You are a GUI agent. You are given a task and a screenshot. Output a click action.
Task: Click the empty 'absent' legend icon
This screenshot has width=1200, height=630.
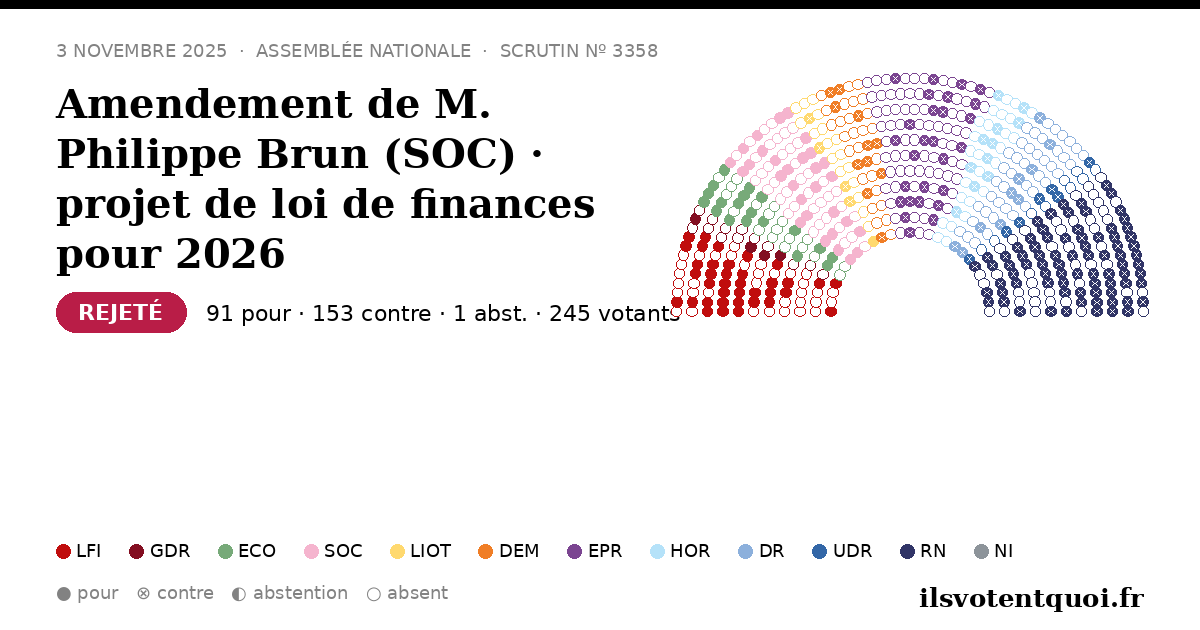click(x=374, y=594)
